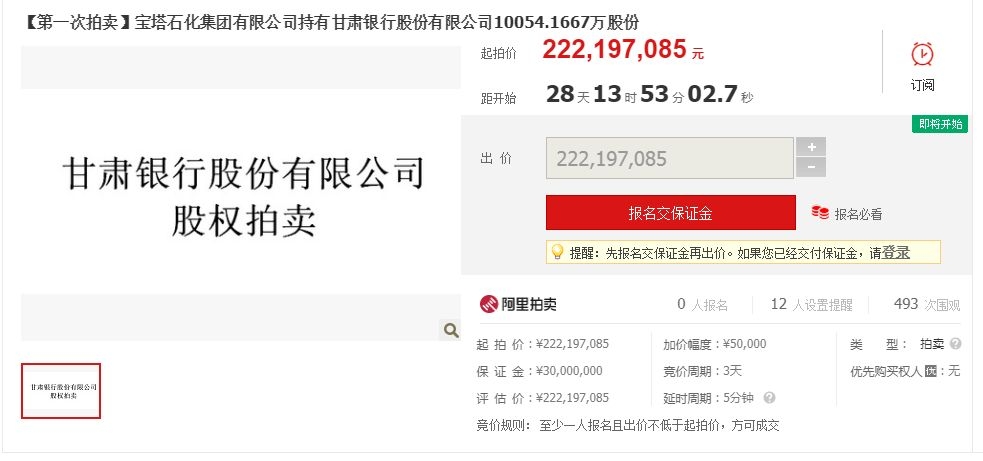Image resolution: width=983 pixels, height=461 pixels.
Task: Click the 登录 login link
Action: click(896, 253)
